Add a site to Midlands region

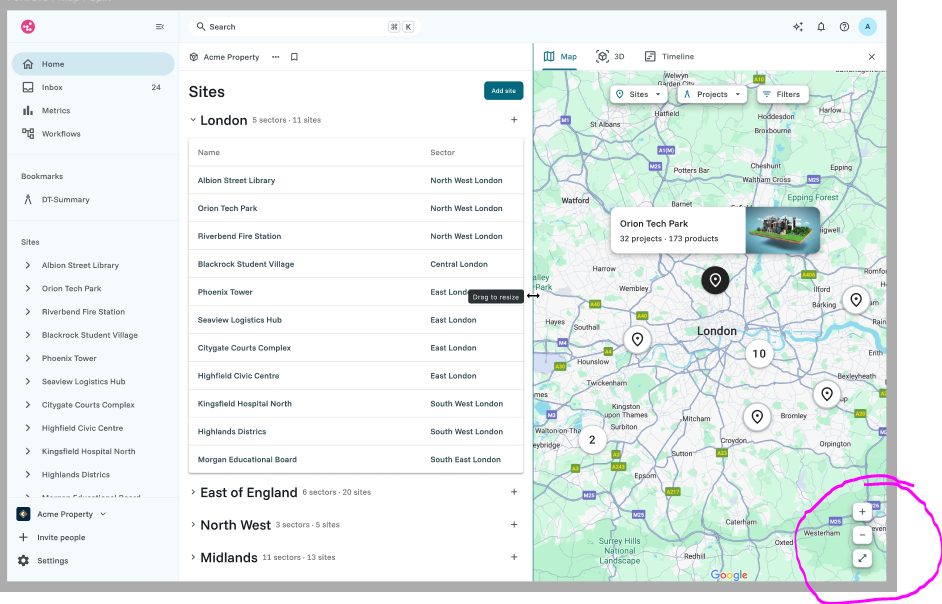pyautogui.click(x=514, y=557)
